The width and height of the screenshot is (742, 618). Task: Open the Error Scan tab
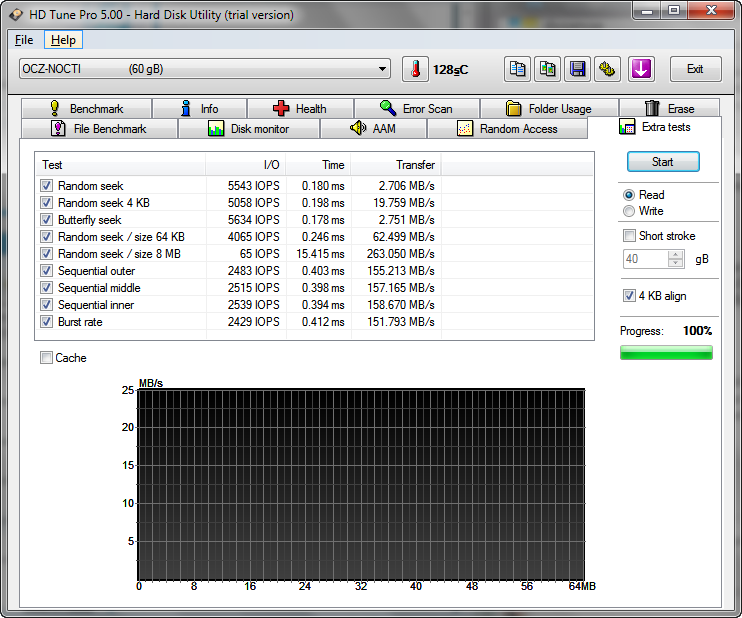416,109
